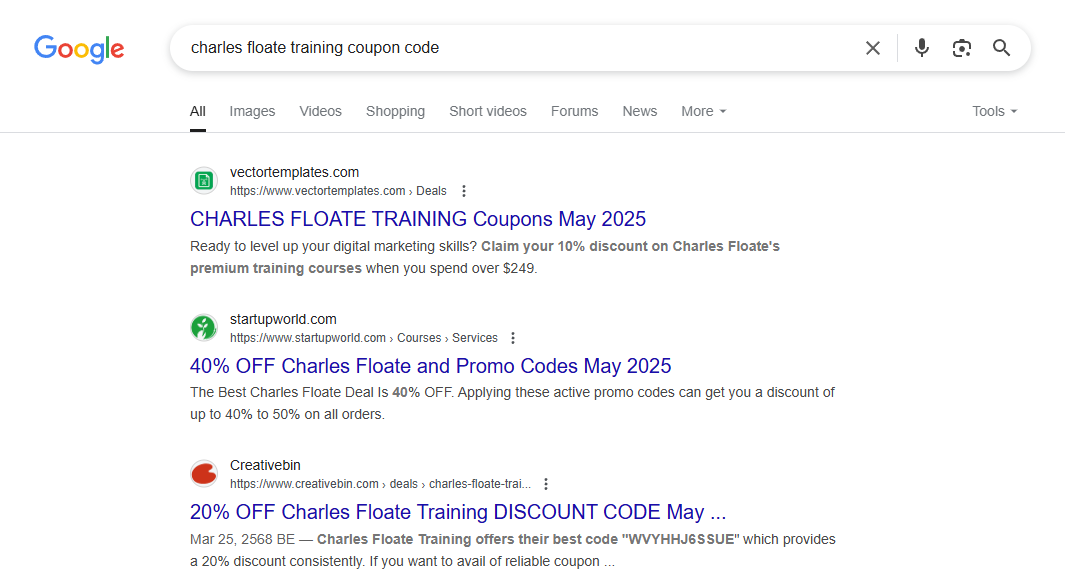Click into the search query text field
Viewport: 1065px width, 587px height.
tap(516, 48)
